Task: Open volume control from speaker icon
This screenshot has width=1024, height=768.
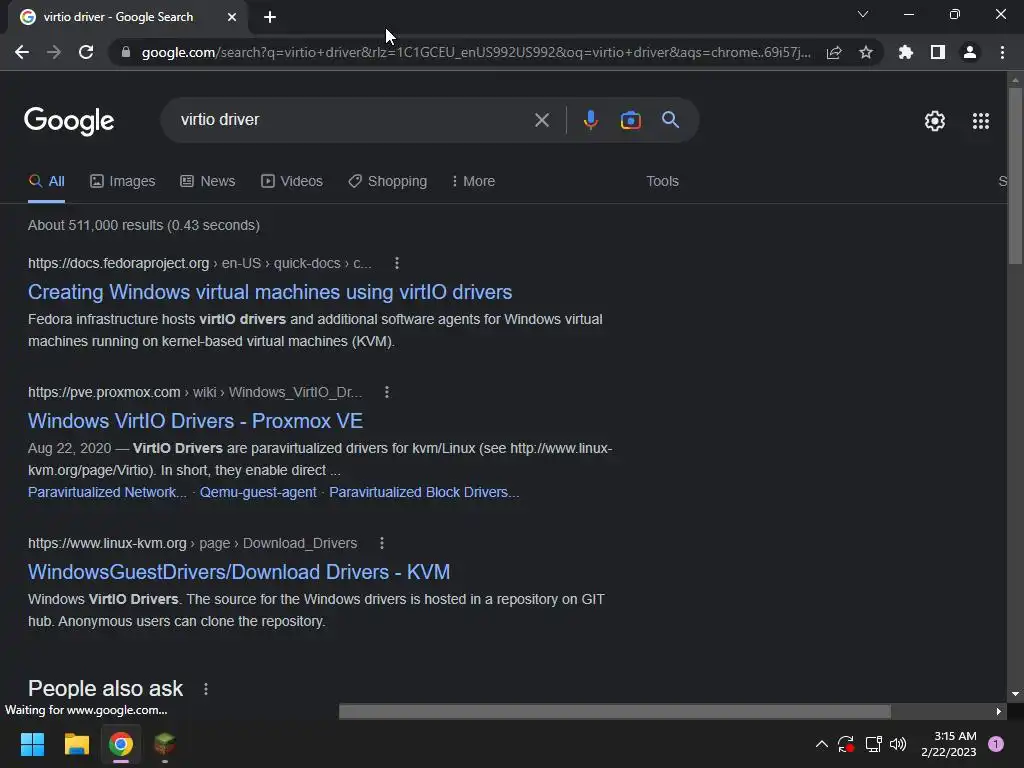Action: click(898, 744)
